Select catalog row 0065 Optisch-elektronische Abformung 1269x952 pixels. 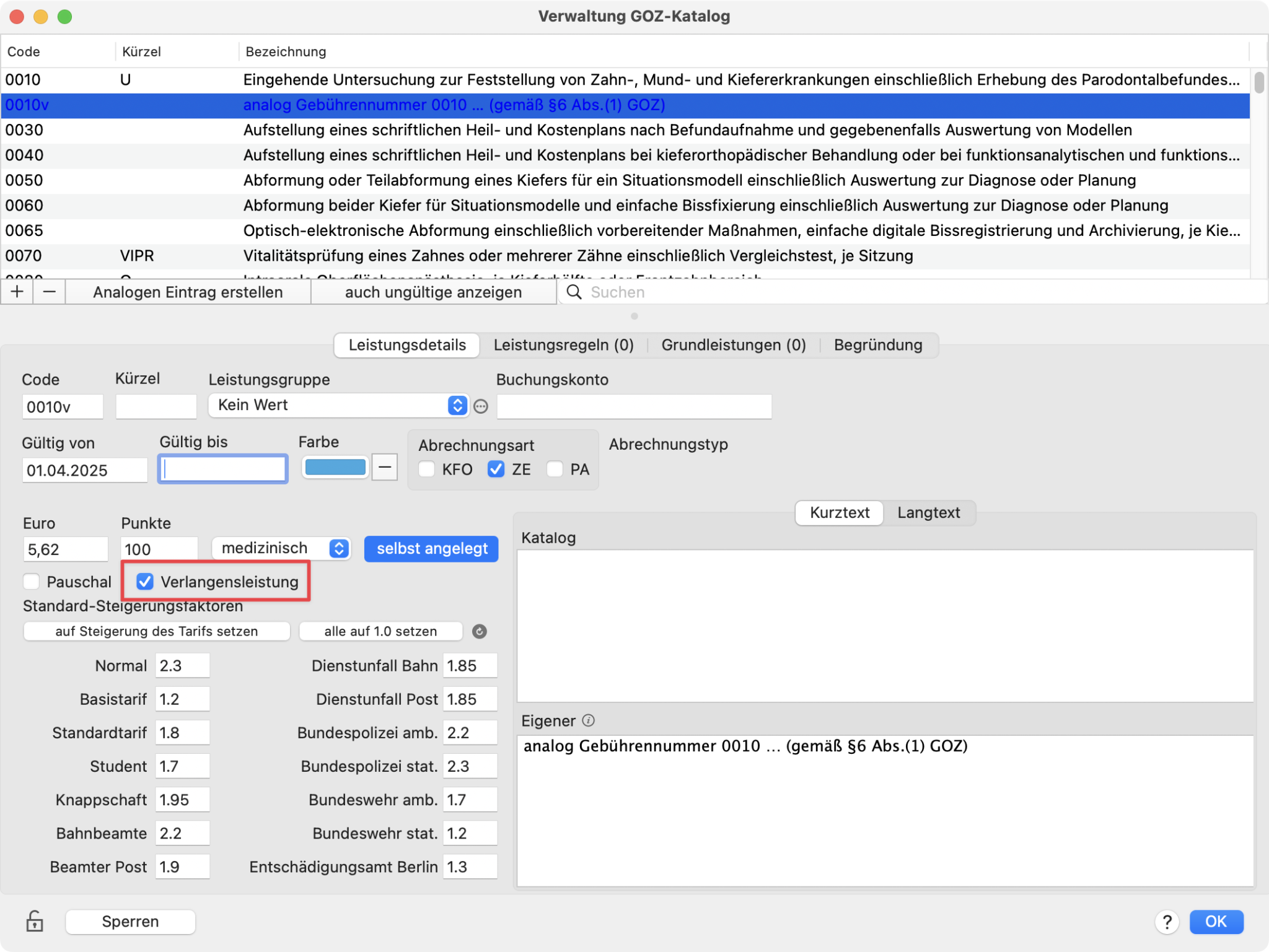point(625,230)
